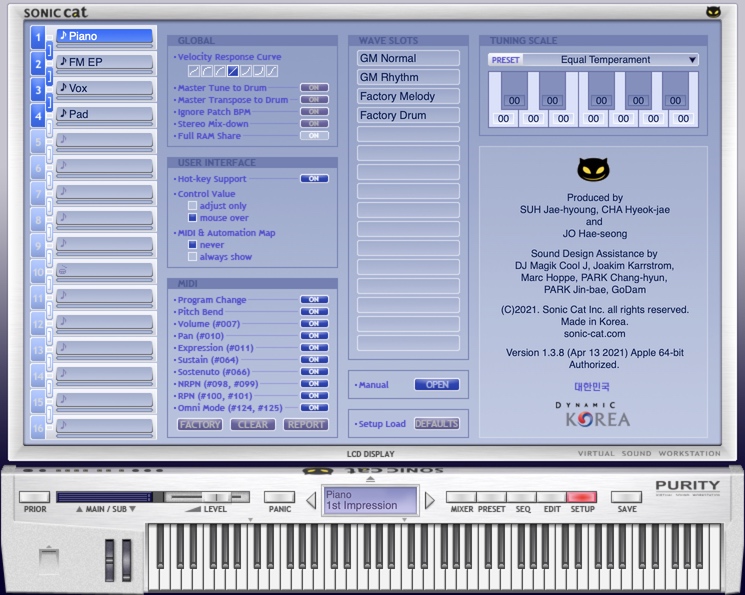745x595 pixels.
Task: Click the Sonic Cat logo in top-right corner
Action: click(x=713, y=12)
